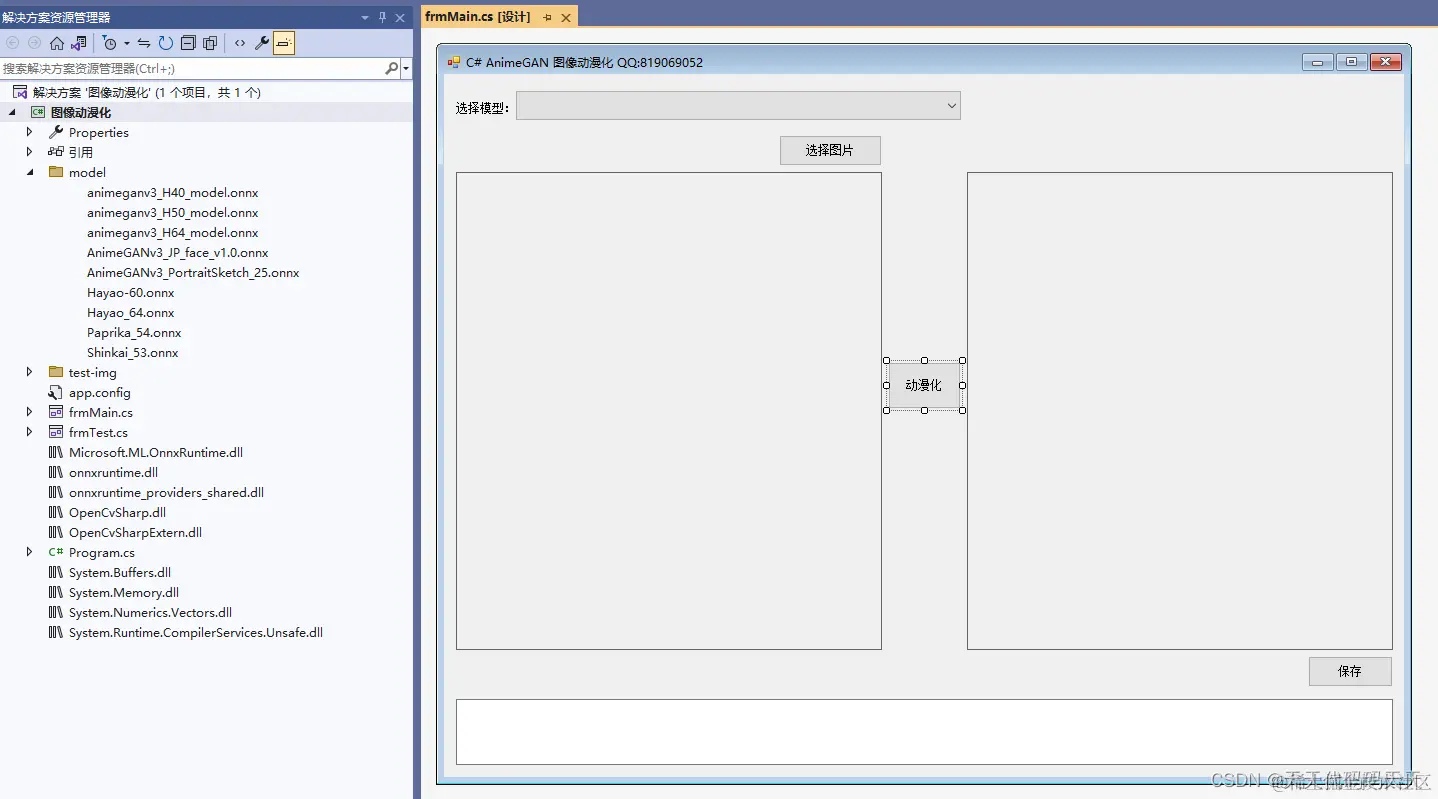The image size is (1438, 799).
Task: Select the model folder icon
Action: (56, 172)
